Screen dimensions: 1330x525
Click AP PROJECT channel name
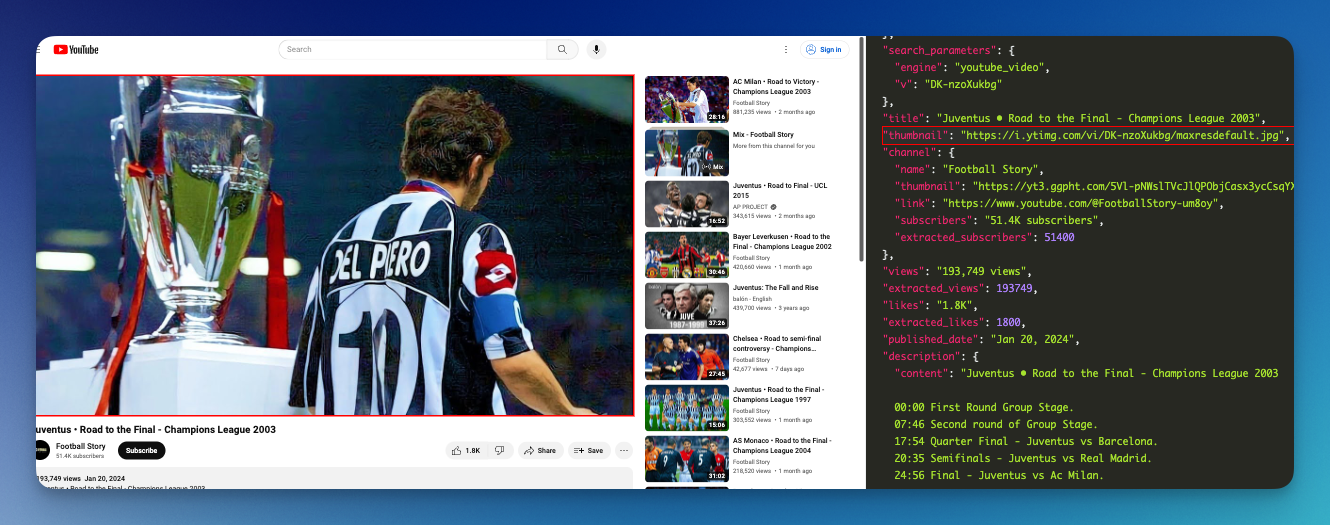coord(752,206)
